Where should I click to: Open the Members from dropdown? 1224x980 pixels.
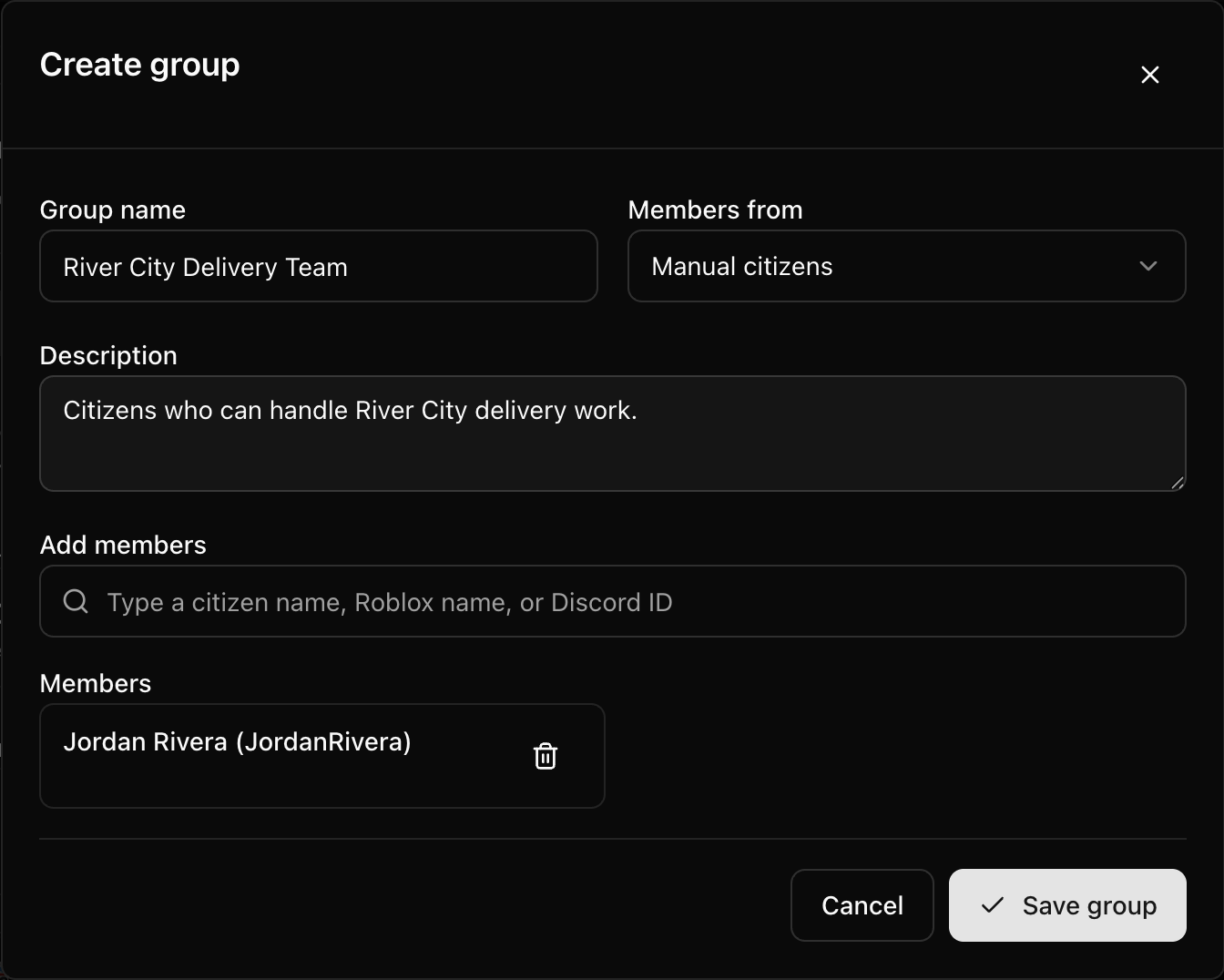[x=907, y=266]
